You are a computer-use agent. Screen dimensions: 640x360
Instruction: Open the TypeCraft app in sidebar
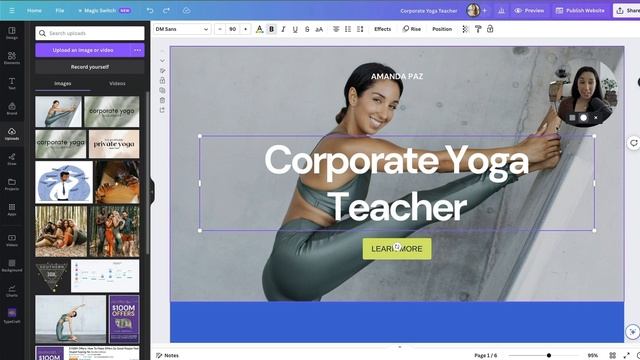(12, 316)
